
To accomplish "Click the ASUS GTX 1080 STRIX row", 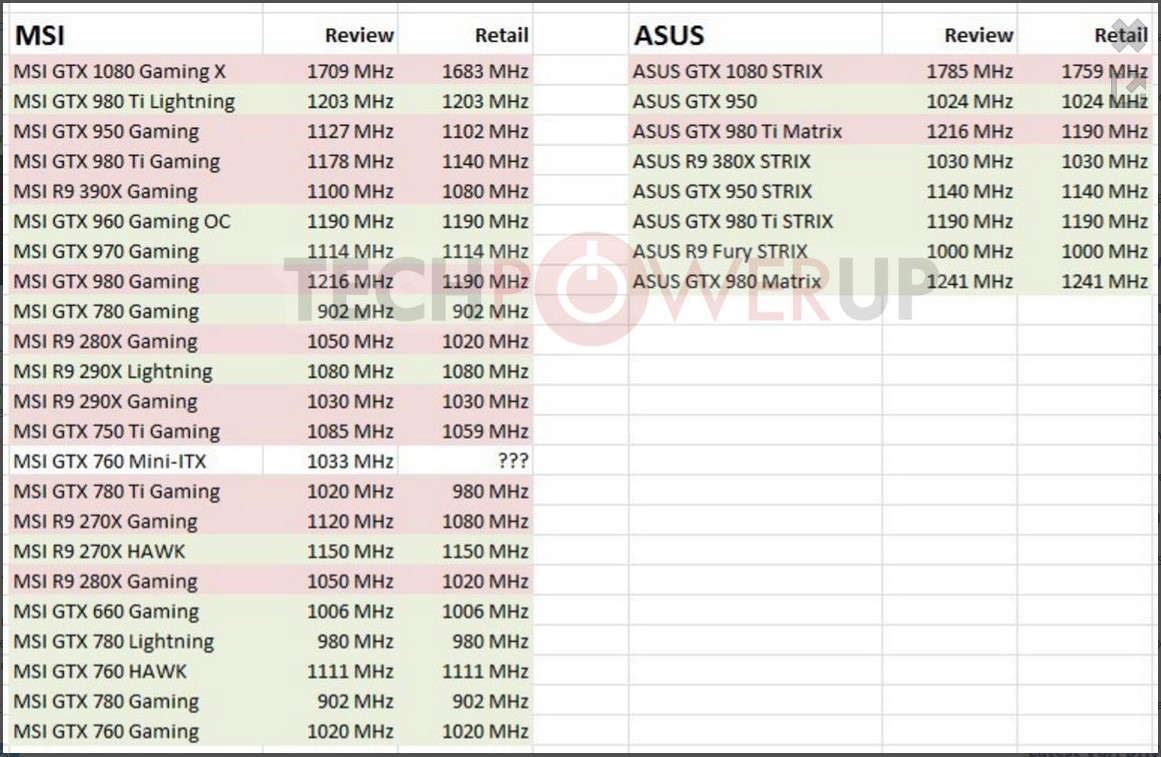I will click(891, 71).
